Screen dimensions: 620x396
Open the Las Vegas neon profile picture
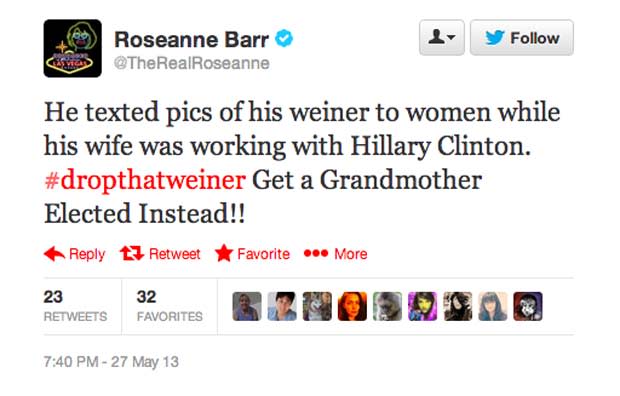click(x=72, y=48)
